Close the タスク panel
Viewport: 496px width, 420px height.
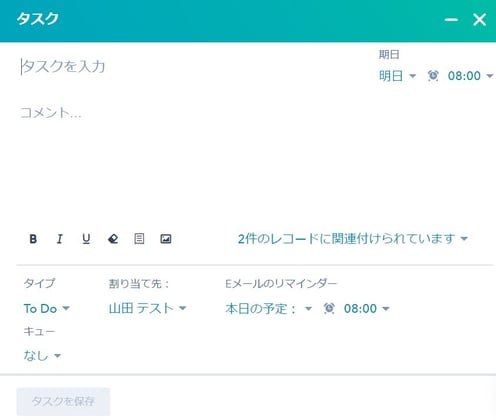479,20
